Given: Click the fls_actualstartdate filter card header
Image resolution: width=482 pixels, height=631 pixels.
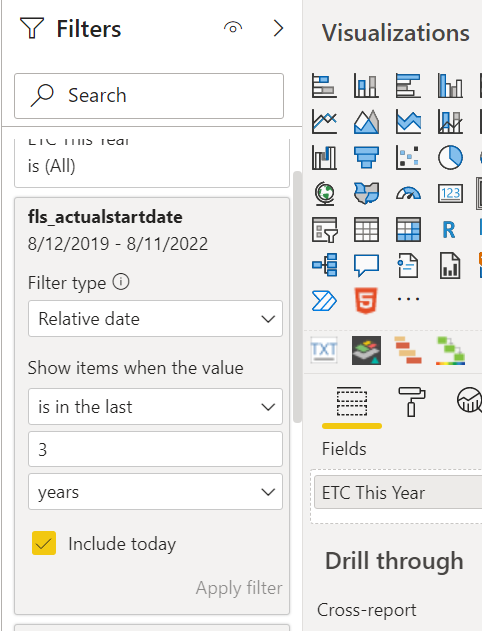Looking at the screenshot, I should coord(105,217).
